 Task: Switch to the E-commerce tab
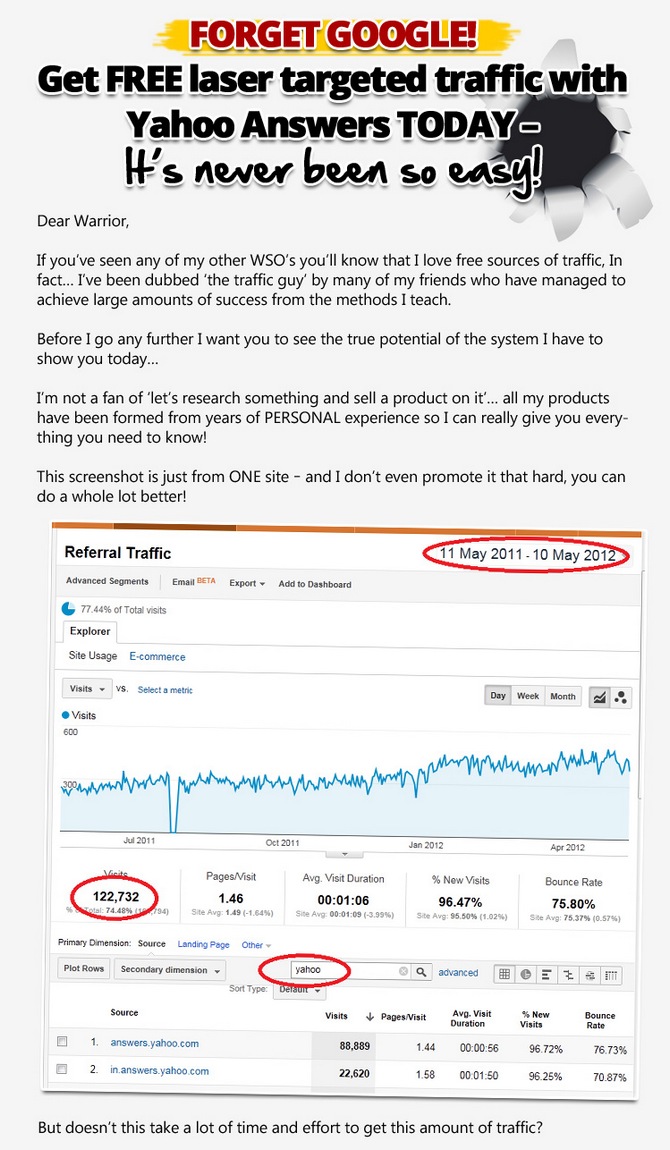[157, 657]
